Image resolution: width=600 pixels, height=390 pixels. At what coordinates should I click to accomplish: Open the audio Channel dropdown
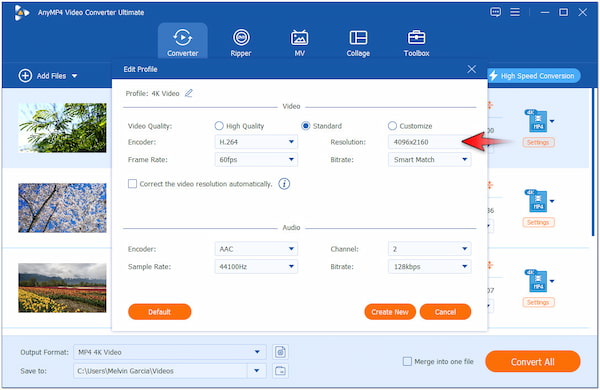pyautogui.click(x=429, y=249)
